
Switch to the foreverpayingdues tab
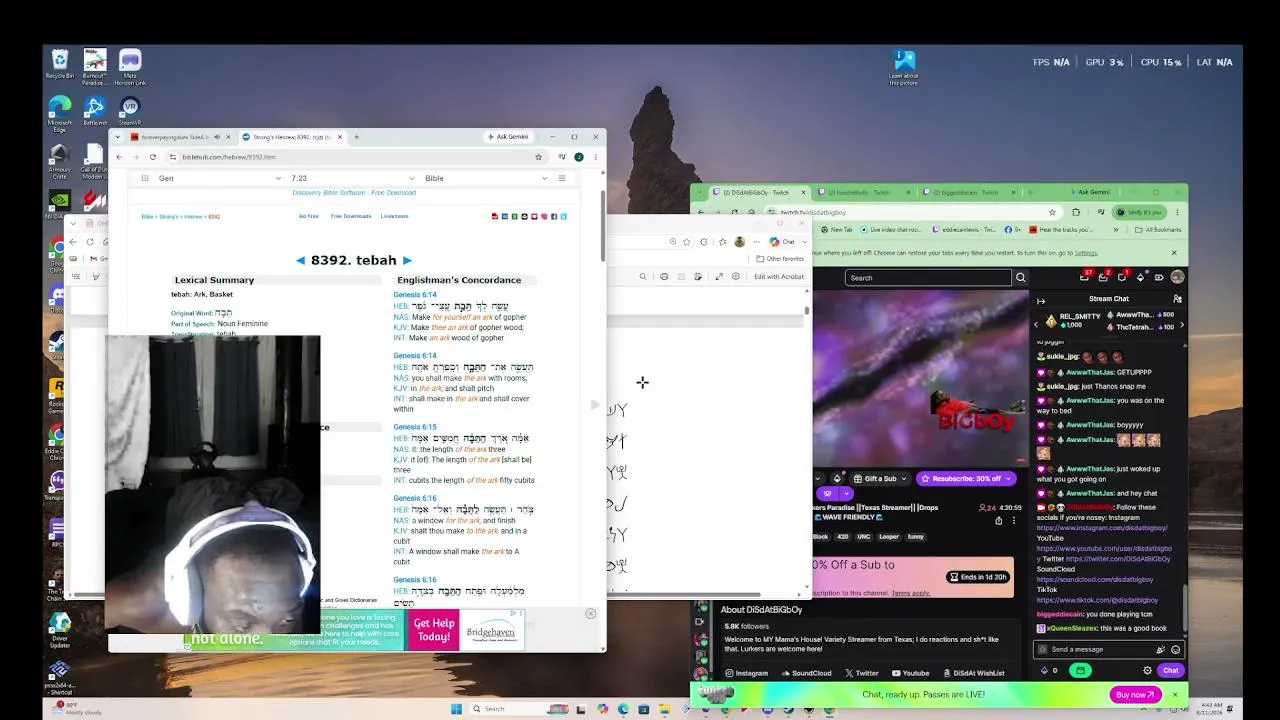point(181,137)
